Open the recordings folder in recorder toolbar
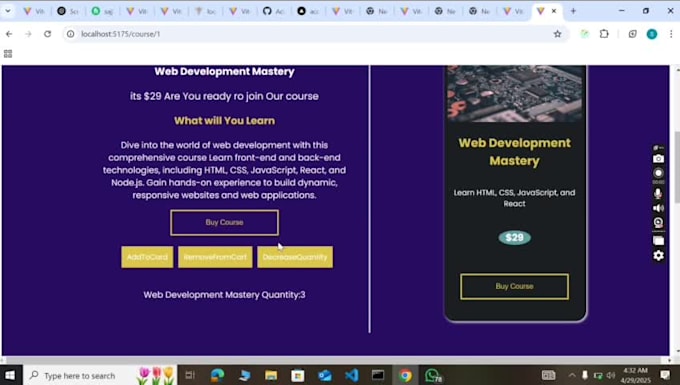 tap(658, 241)
